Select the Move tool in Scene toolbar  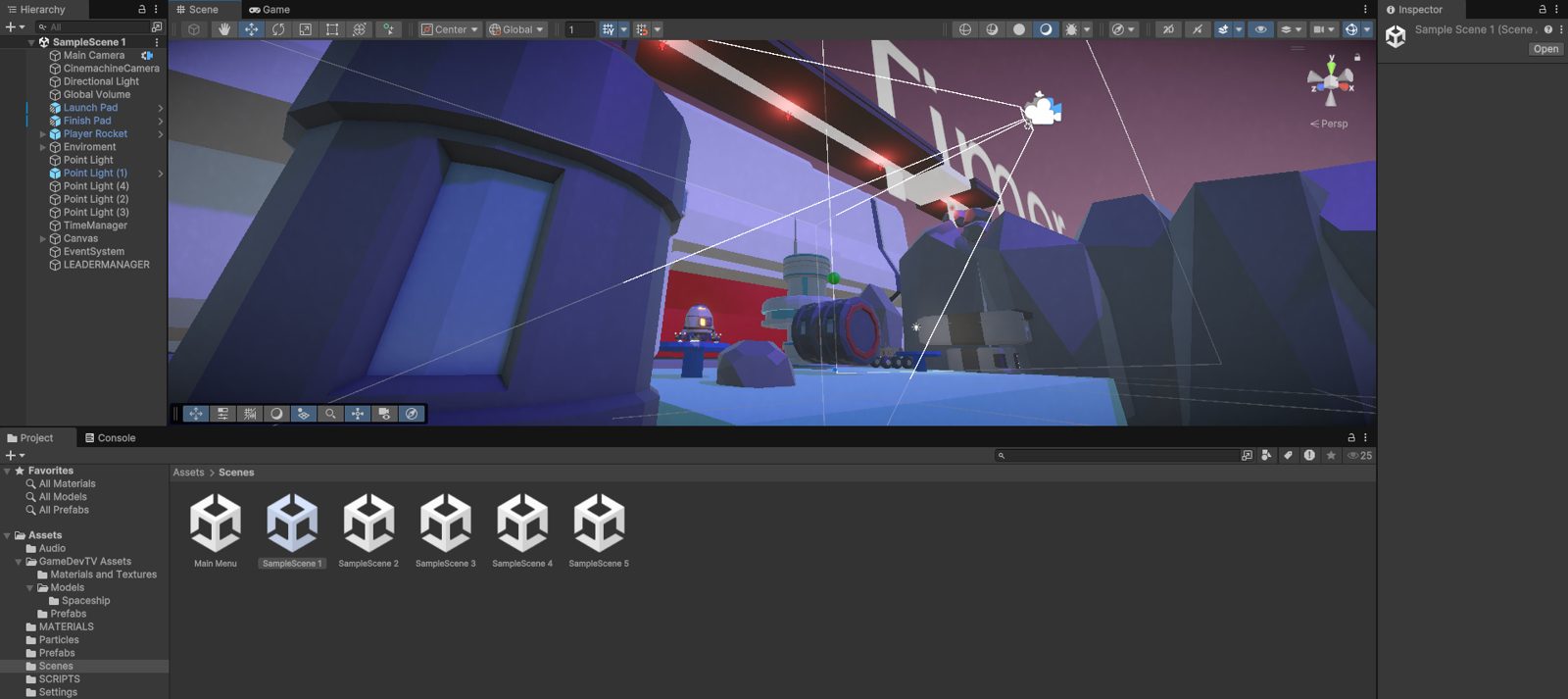pyautogui.click(x=251, y=29)
